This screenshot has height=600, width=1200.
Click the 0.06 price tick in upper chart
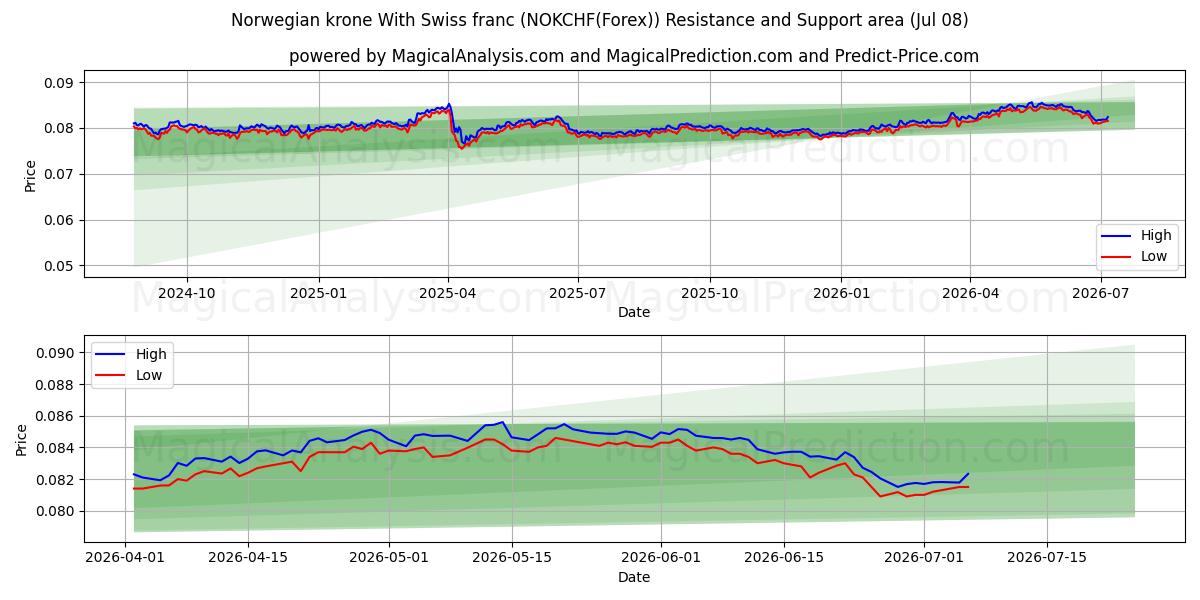pyautogui.click(x=60, y=220)
